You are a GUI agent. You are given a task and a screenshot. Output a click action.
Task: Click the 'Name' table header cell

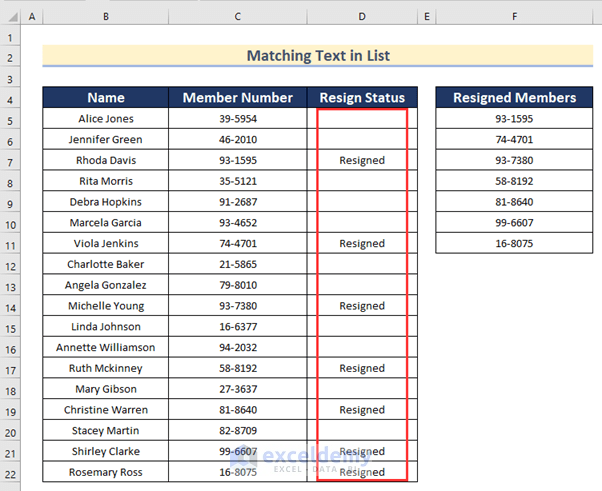[x=106, y=98]
